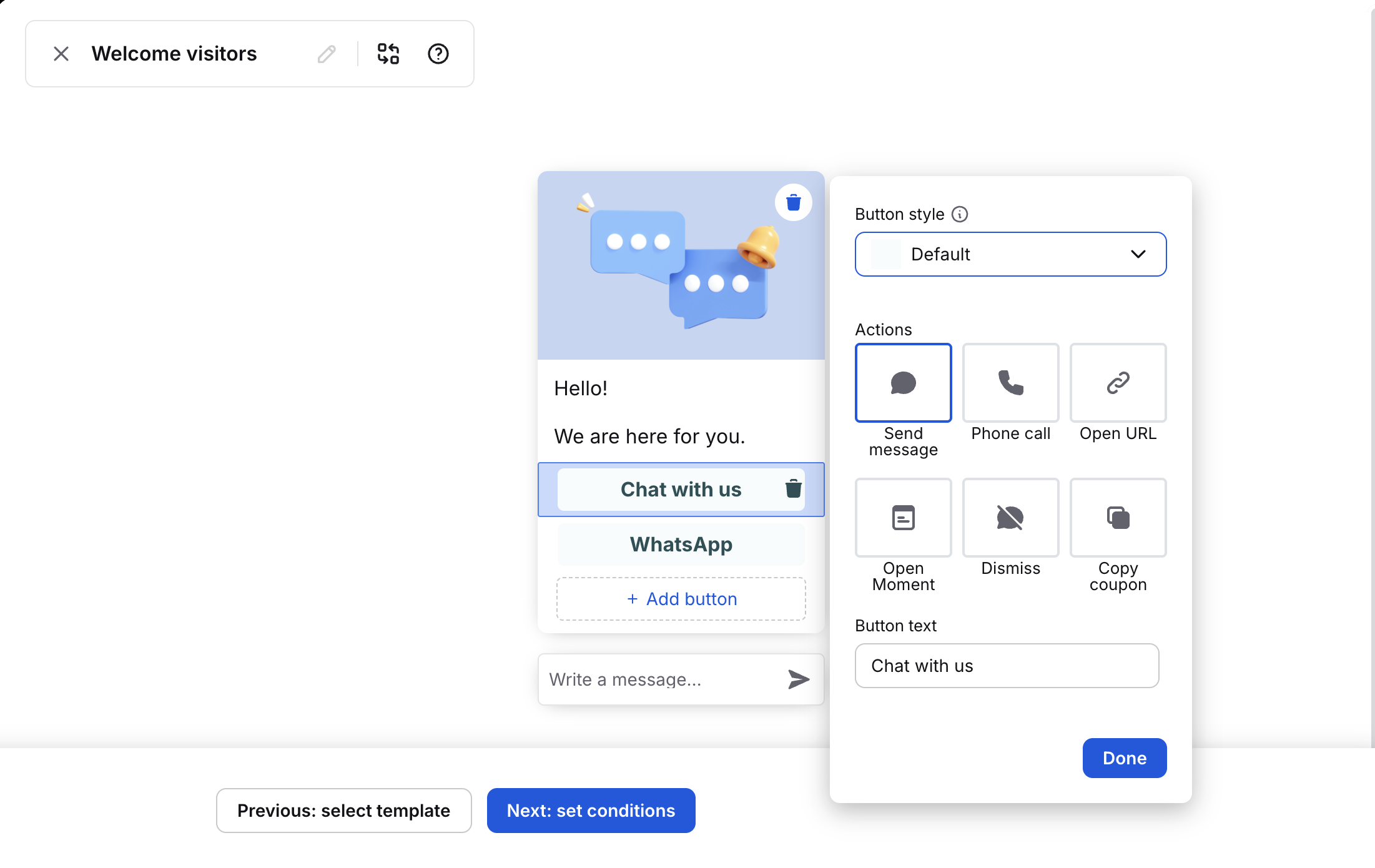1375x868 pixels.
Task: Delete the header image with trash icon
Action: pos(793,202)
